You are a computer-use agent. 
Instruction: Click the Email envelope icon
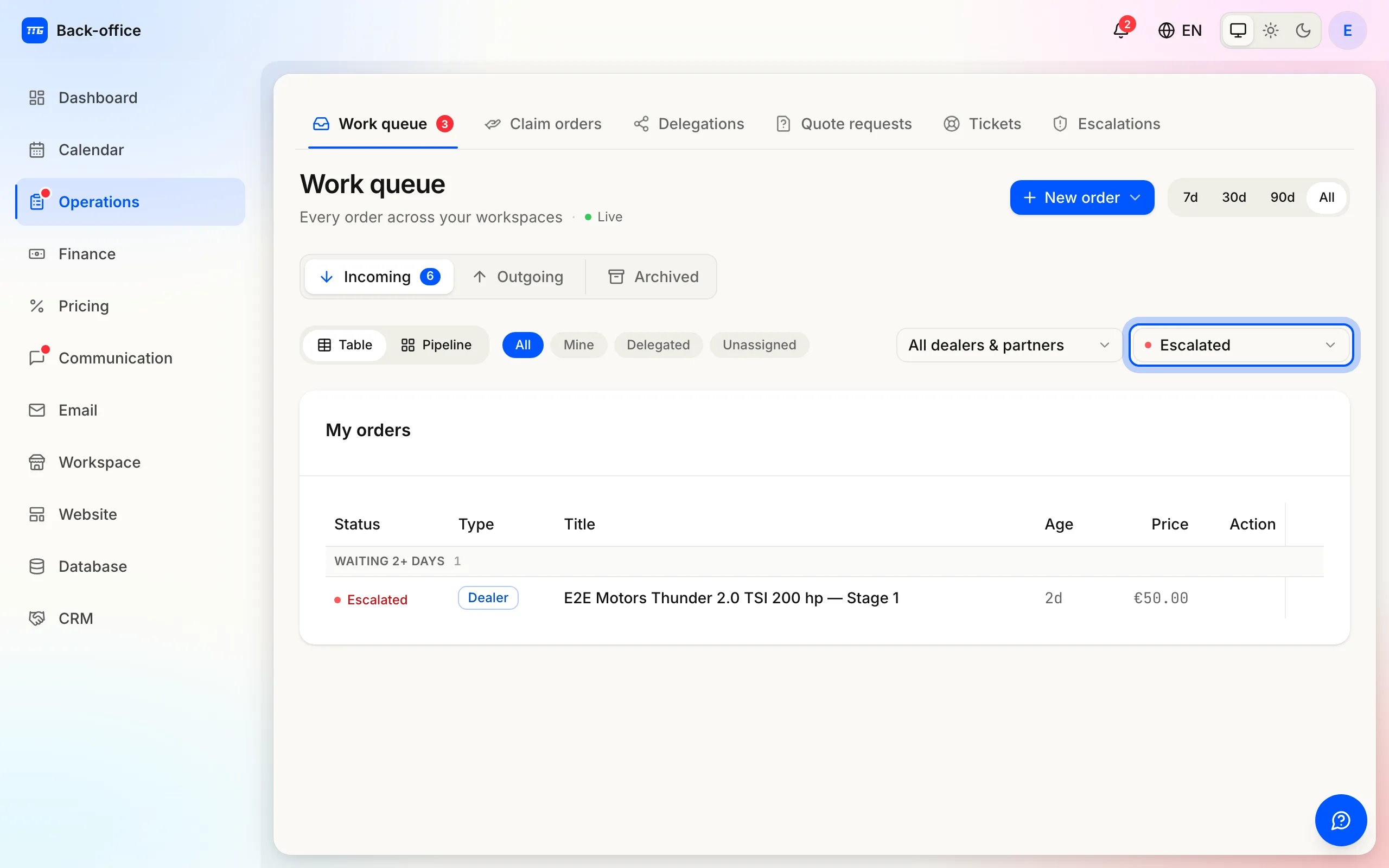point(37,410)
